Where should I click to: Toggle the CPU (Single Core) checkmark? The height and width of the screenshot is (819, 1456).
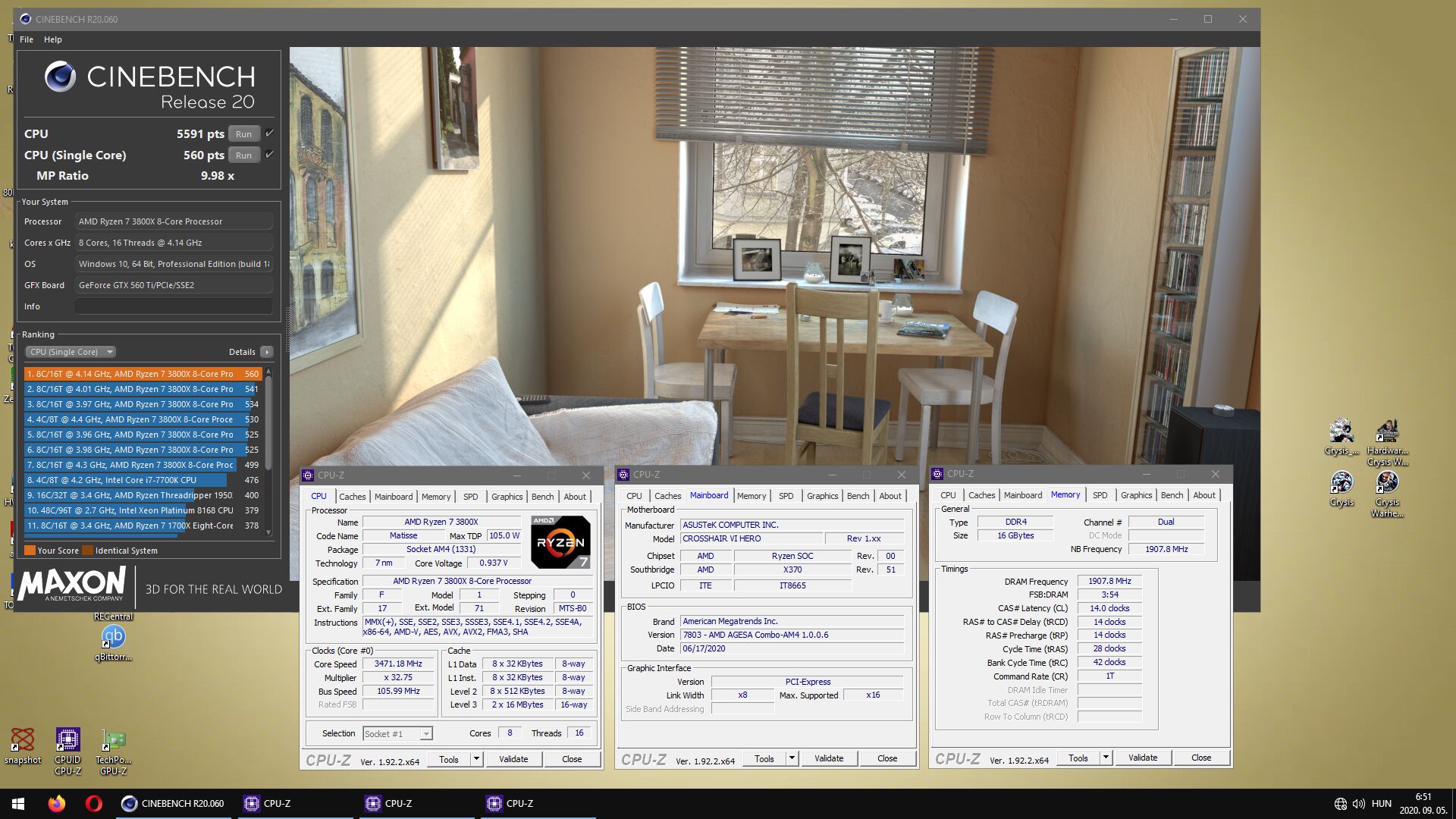coord(269,155)
